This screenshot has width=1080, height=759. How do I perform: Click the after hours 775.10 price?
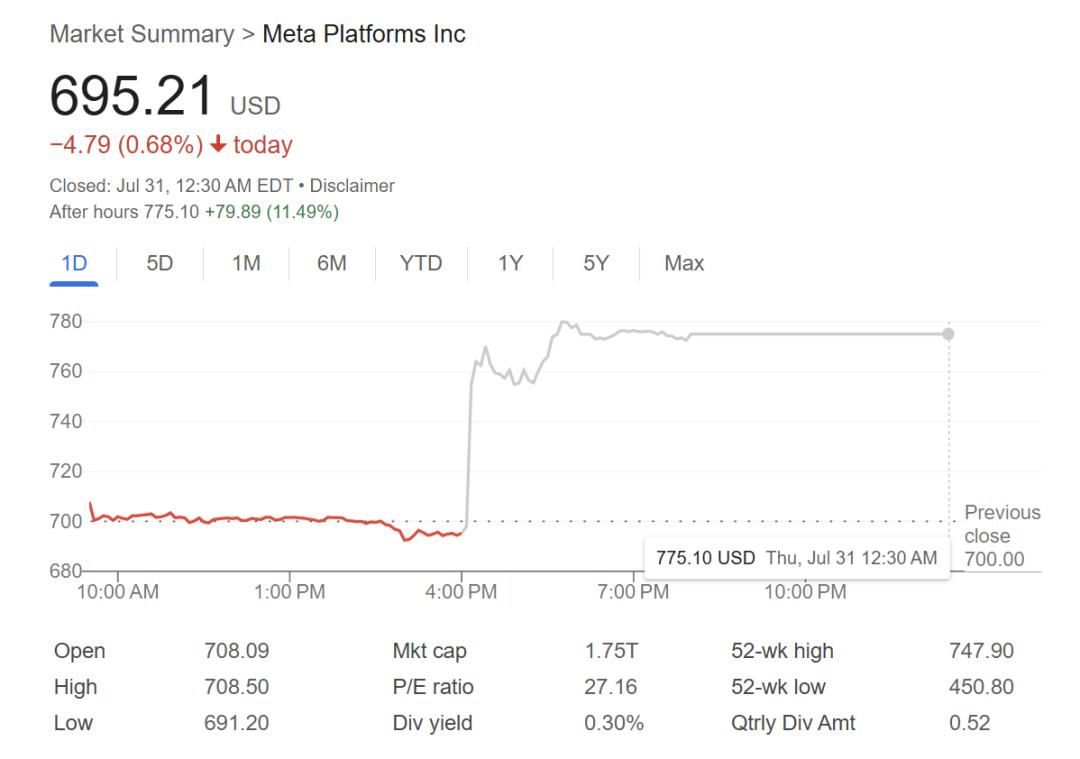tap(171, 212)
